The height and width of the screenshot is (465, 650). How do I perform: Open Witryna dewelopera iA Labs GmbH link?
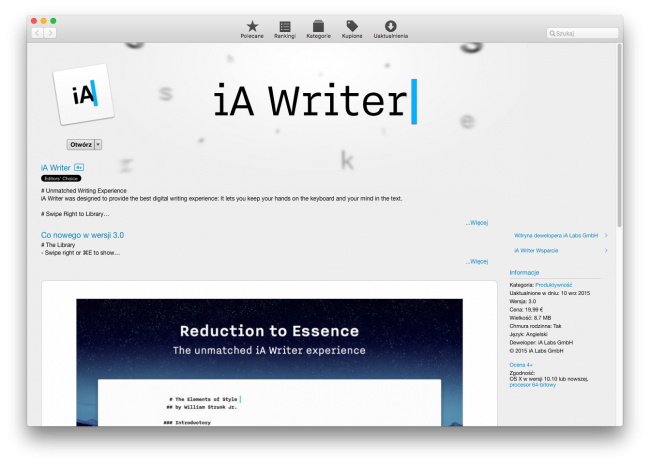(x=556, y=235)
